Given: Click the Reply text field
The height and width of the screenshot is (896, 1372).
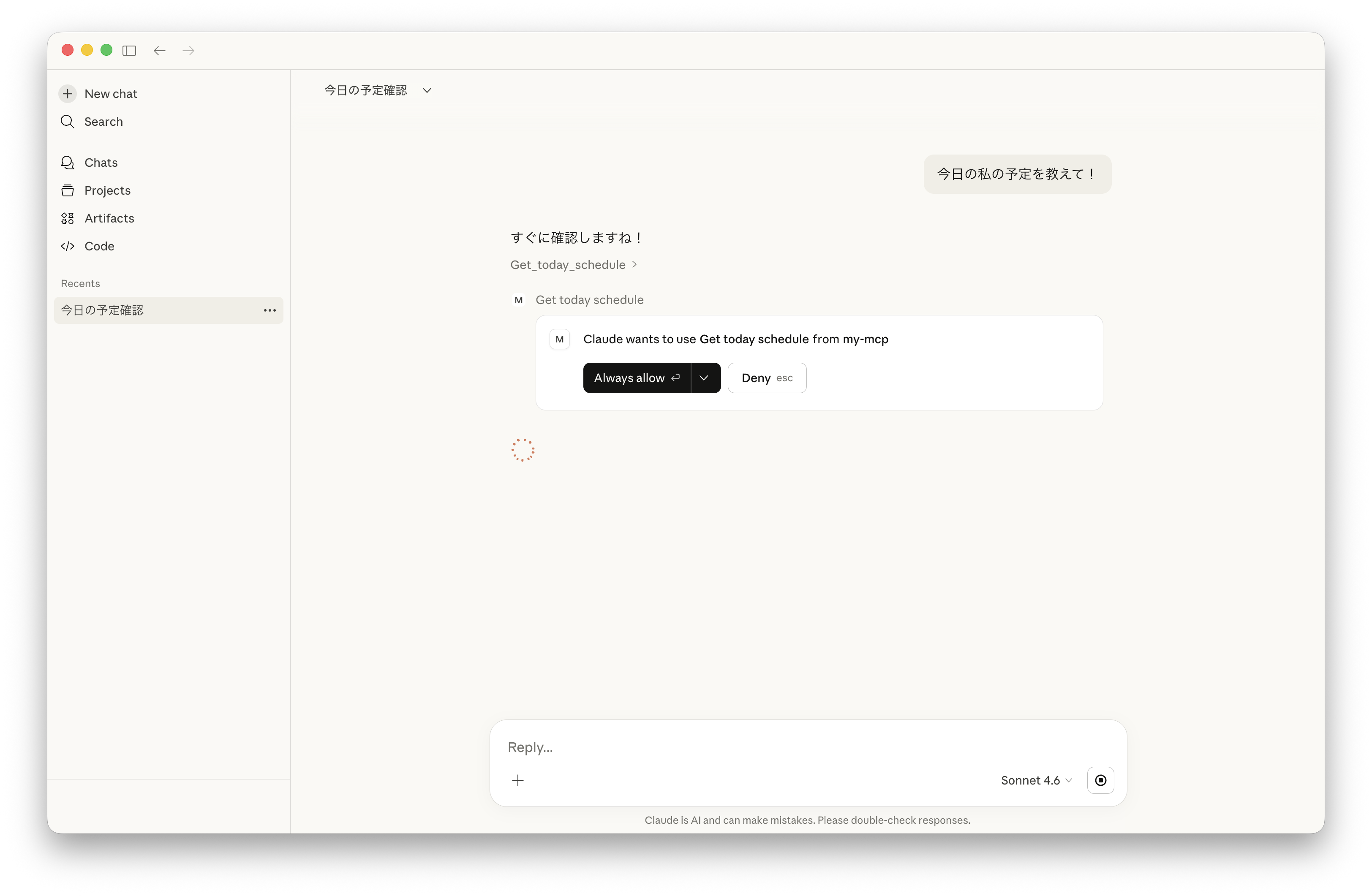Looking at the screenshot, I should tap(749, 747).
